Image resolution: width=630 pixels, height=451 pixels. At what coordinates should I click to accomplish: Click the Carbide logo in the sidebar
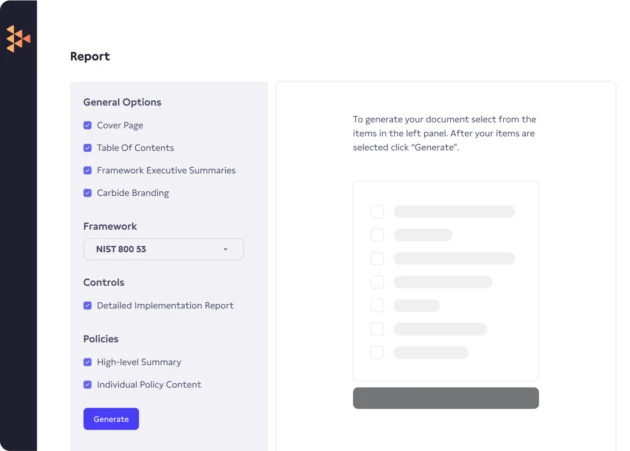click(x=18, y=38)
